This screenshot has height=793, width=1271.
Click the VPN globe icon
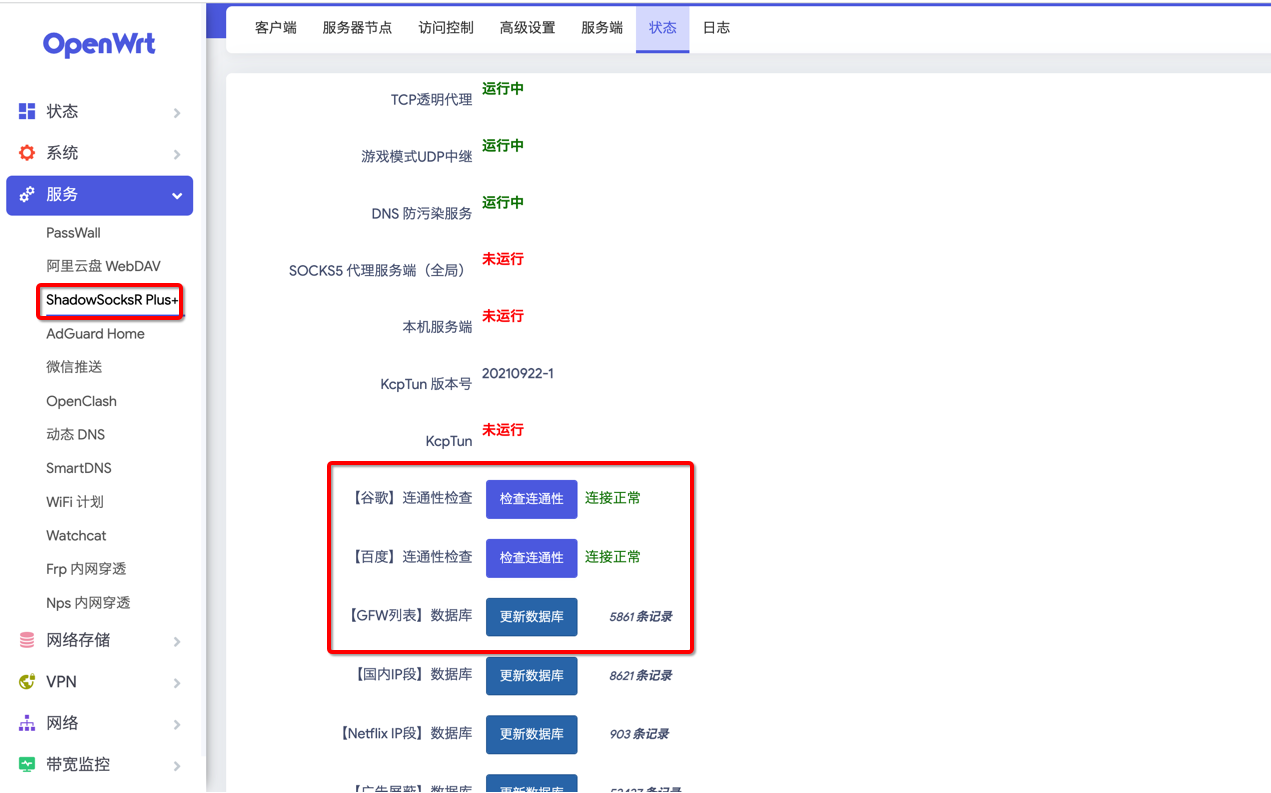[x=27, y=682]
